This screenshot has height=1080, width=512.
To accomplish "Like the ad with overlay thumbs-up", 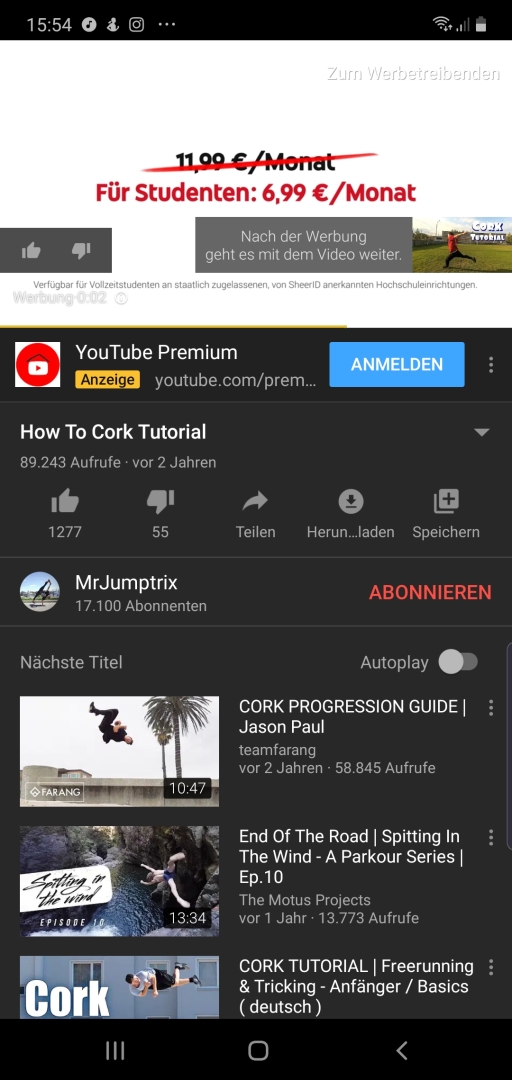I will [31, 251].
